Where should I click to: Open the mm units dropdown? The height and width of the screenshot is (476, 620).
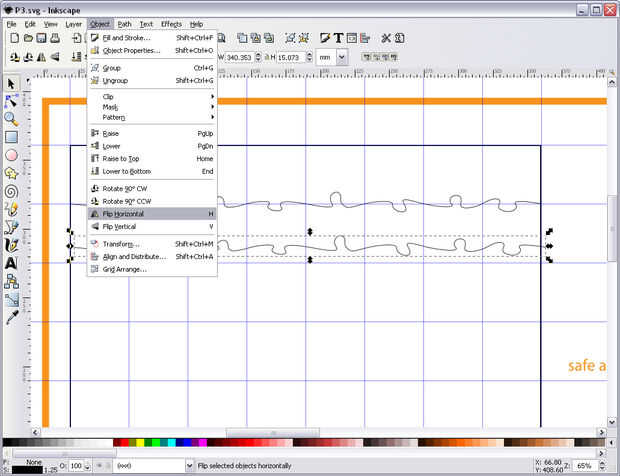pos(342,57)
